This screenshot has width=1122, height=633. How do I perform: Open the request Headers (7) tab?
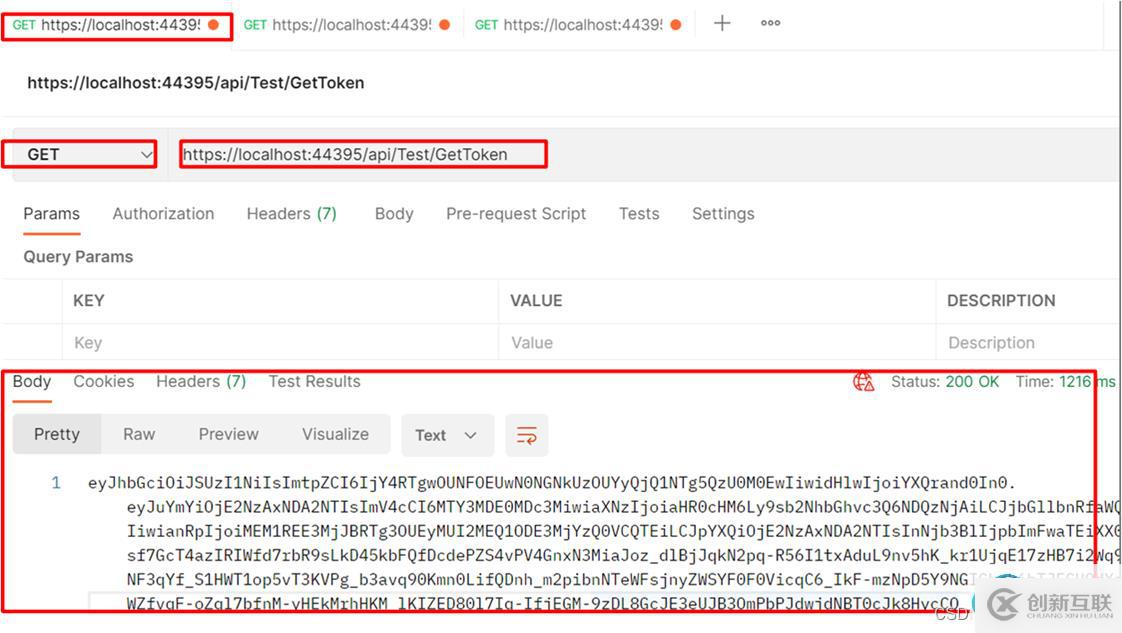coord(291,214)
